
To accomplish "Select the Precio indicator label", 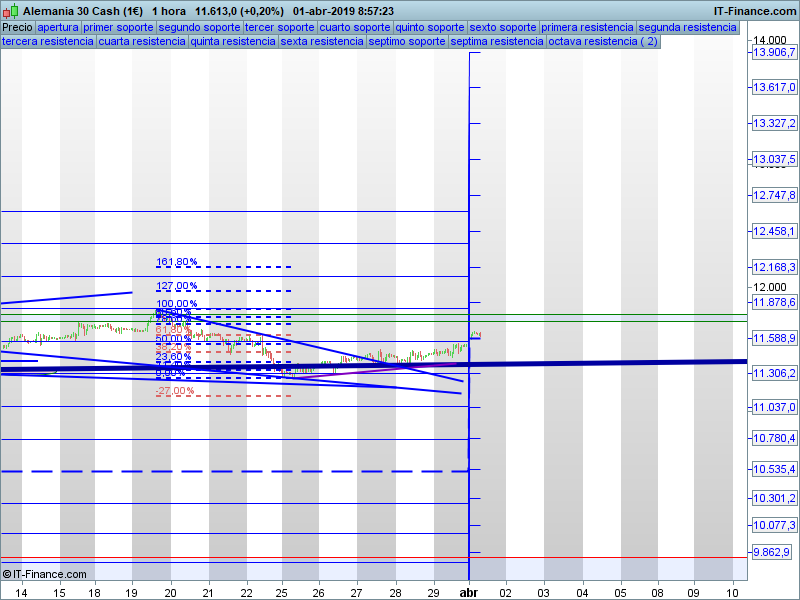I will click(17, 27).
